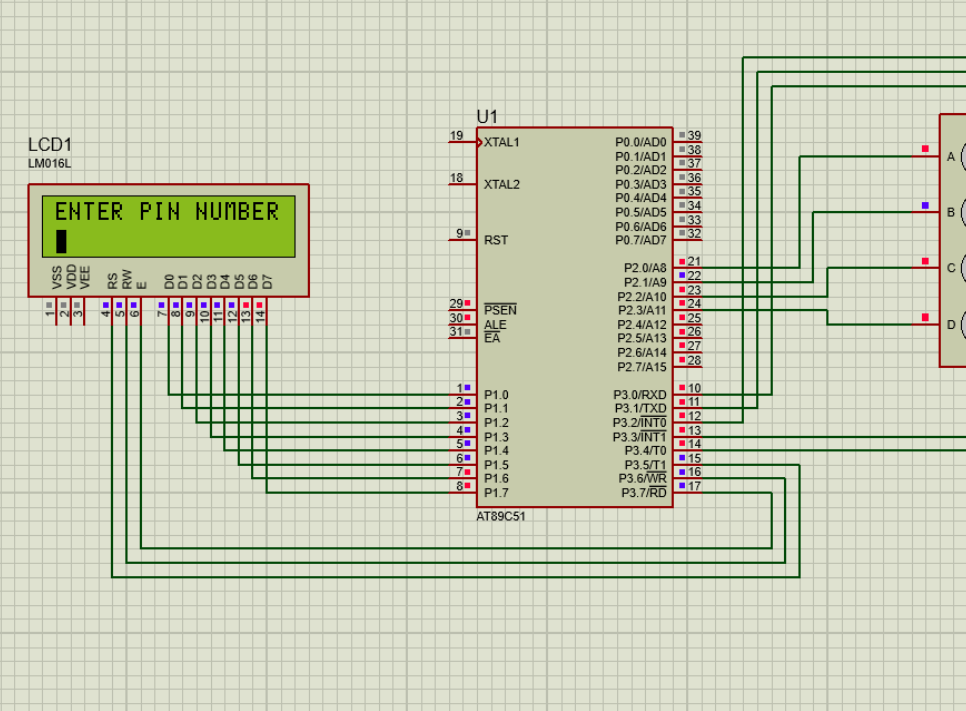This screenshot has width=966, height=711.
Task: Click the LCD1 label text
Action: [48, 144]
